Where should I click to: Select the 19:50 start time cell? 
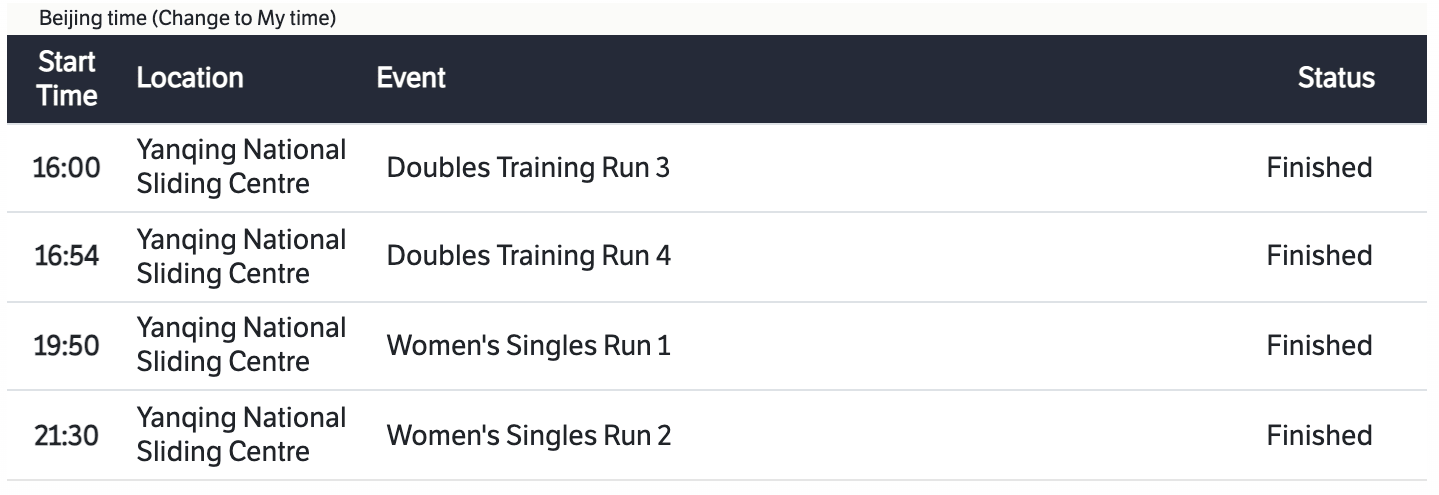click(x=68, y=346)
